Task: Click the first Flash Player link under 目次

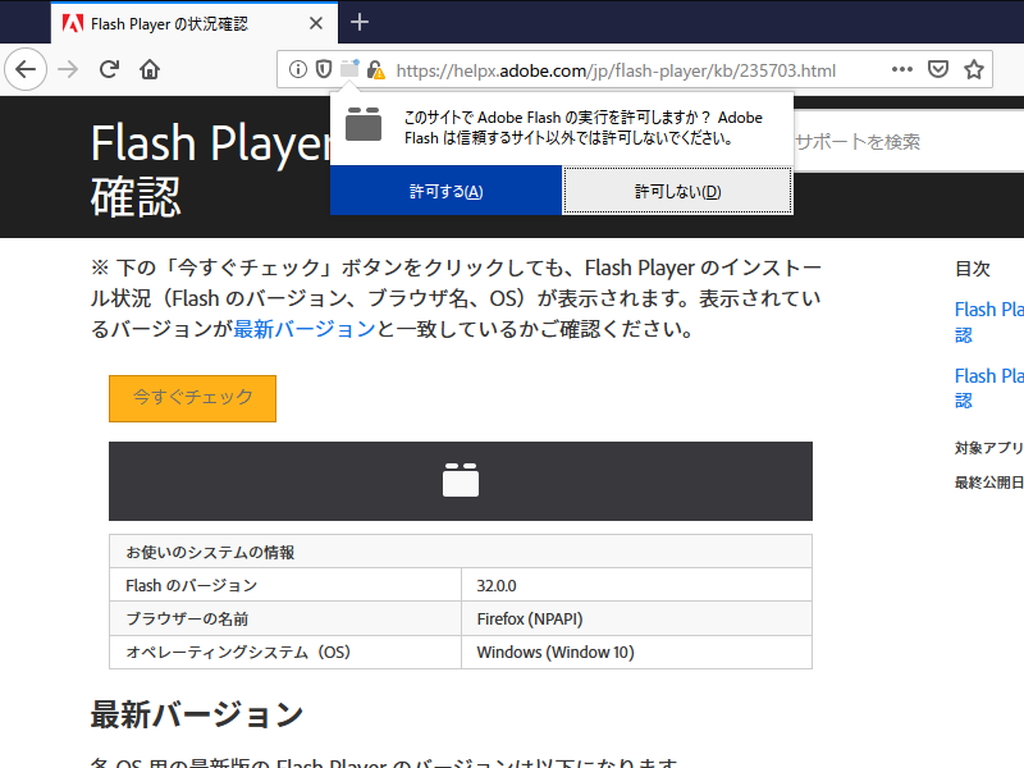Action: [988, 309]
